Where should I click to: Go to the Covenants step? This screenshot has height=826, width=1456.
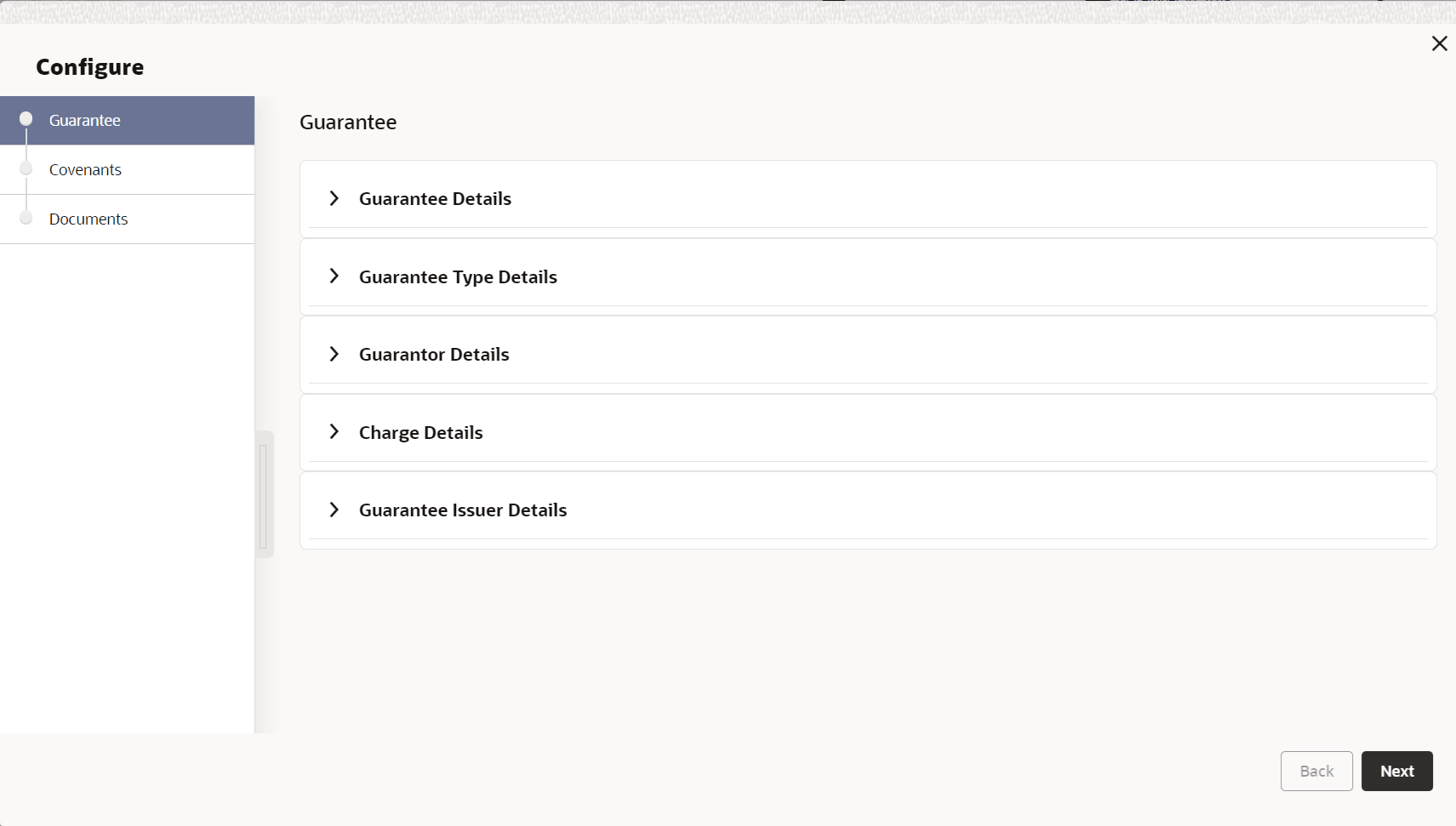pos(128,170)
